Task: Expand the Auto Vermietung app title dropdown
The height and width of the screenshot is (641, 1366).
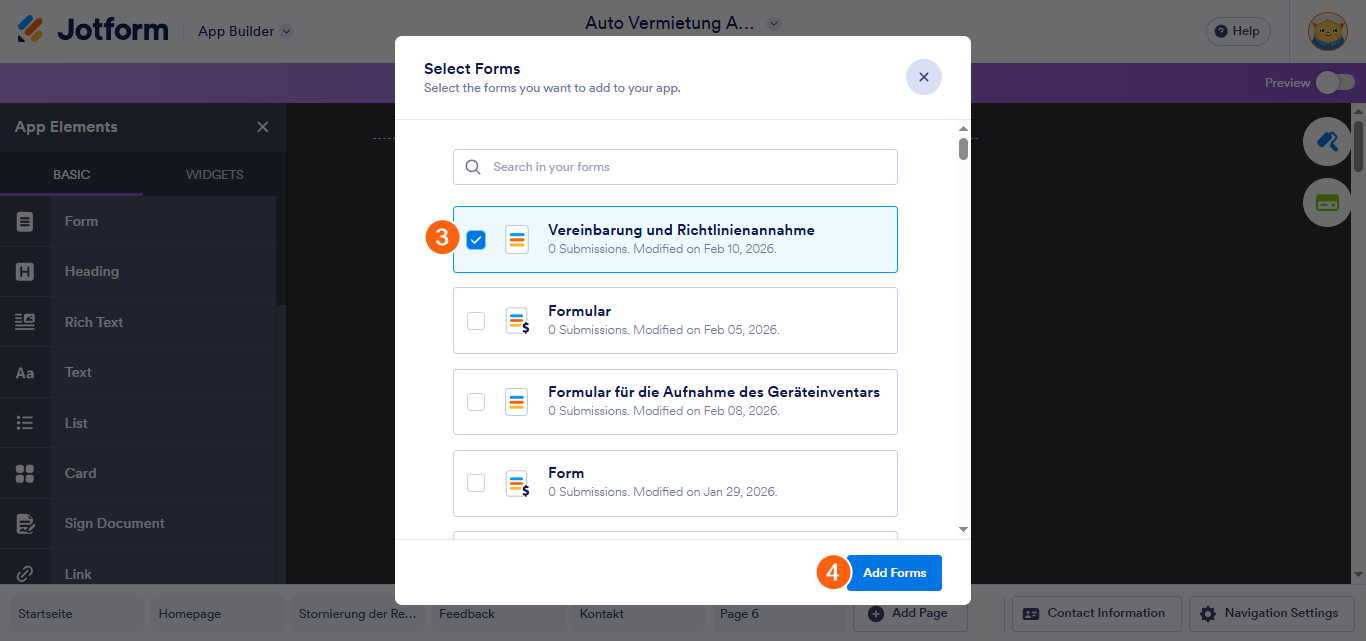Action: click(x=773, y=22)
